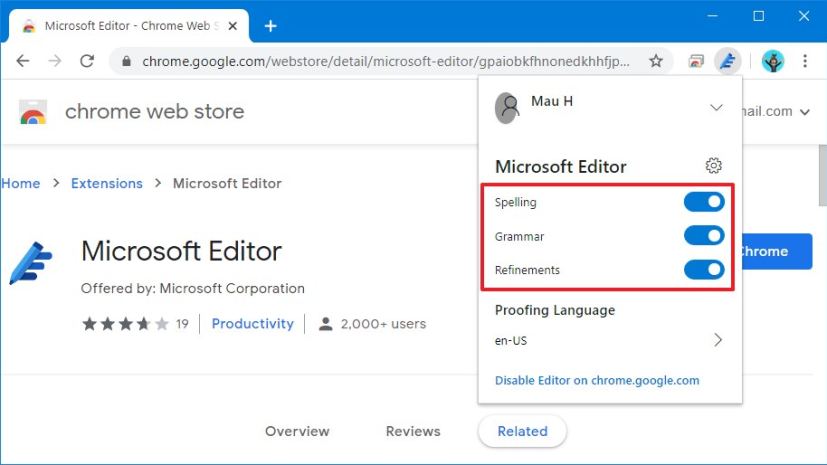Turn off the Spelling toggle

704,202
